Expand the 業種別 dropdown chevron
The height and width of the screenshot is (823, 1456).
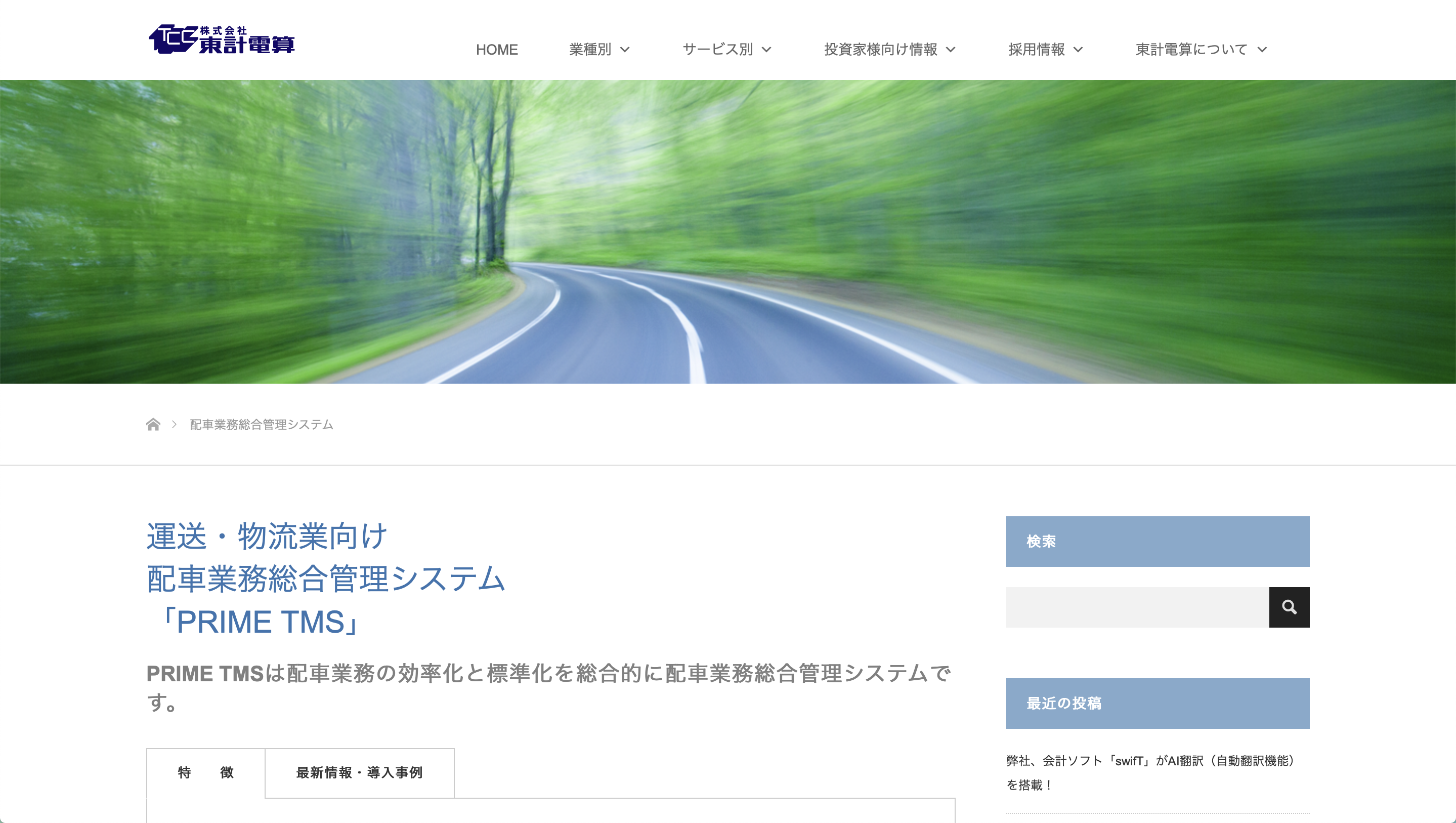click(625, 50)
